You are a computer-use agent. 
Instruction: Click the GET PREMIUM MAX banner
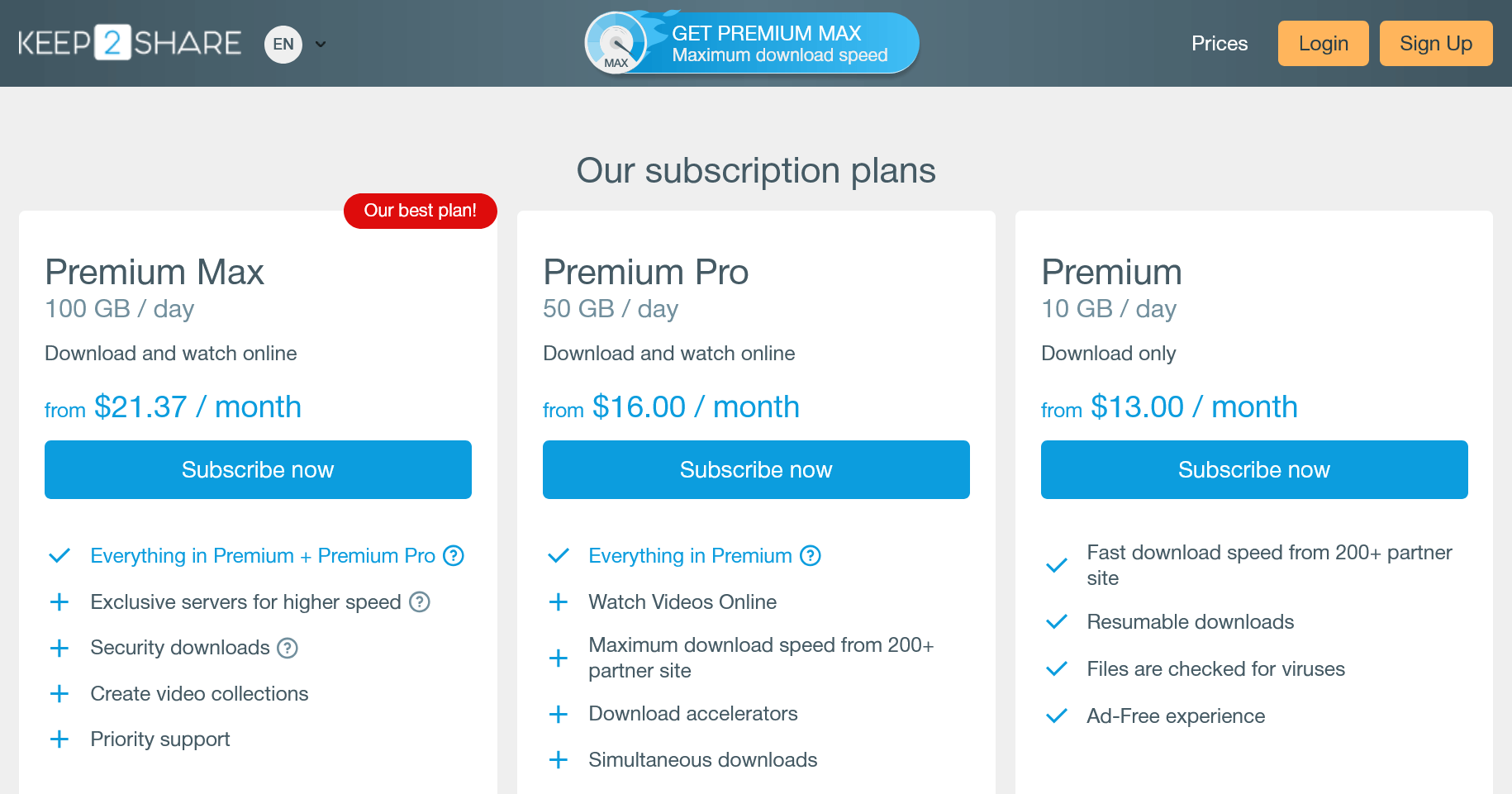click(768, 42)
